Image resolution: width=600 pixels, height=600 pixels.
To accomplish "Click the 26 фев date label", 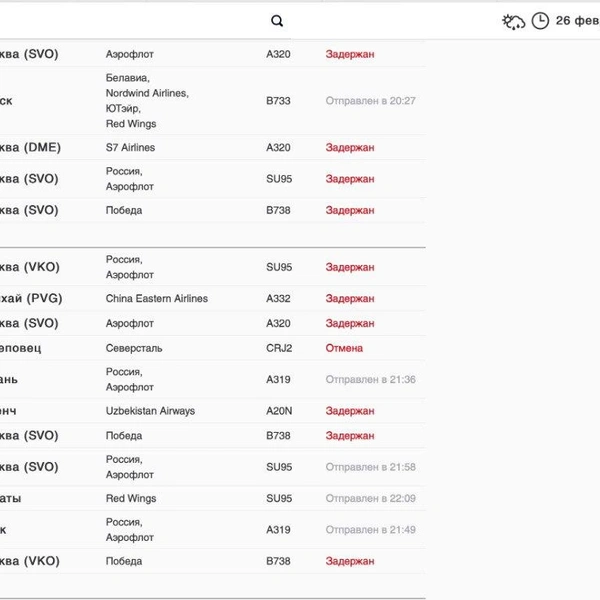I will coord(577,21).
